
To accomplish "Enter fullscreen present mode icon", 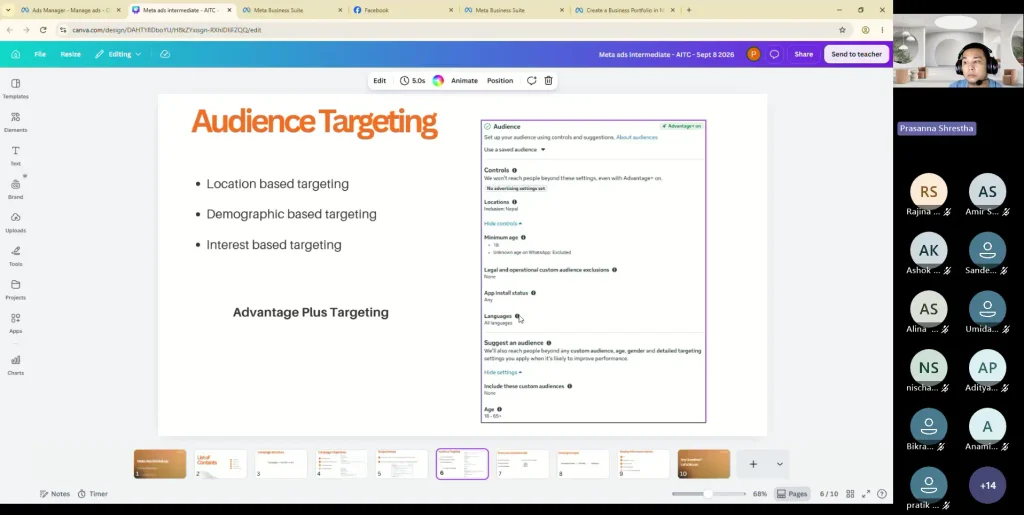I will pyautogui.click(x=866, y=494).
